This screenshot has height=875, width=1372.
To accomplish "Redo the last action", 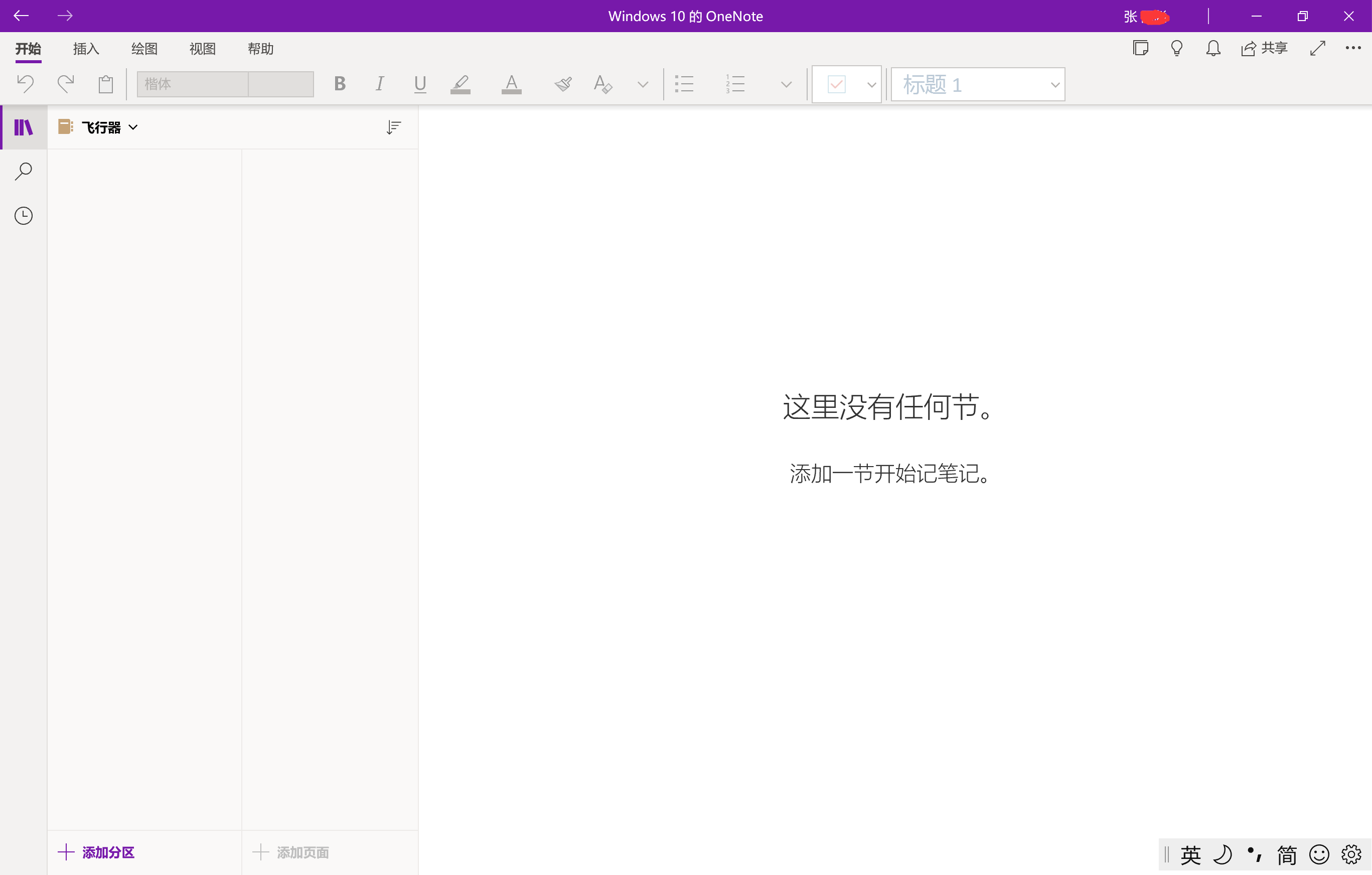I will [66, 84].
